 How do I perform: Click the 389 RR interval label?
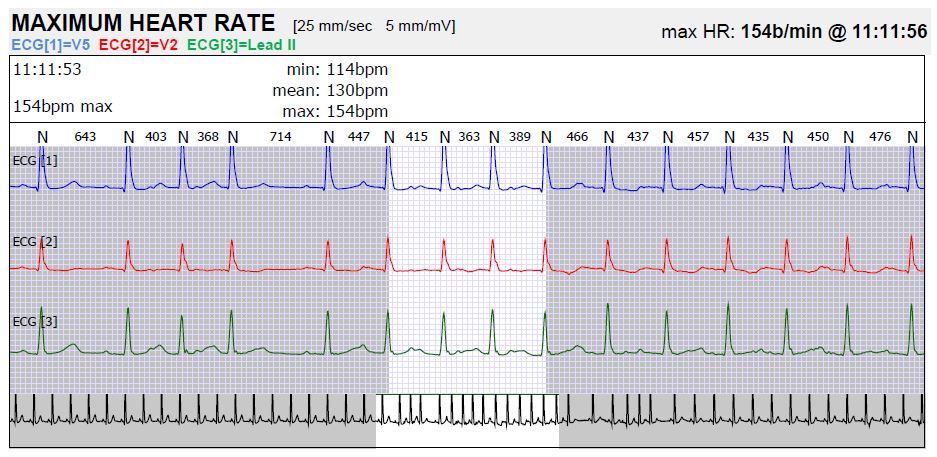click(520, 136)
